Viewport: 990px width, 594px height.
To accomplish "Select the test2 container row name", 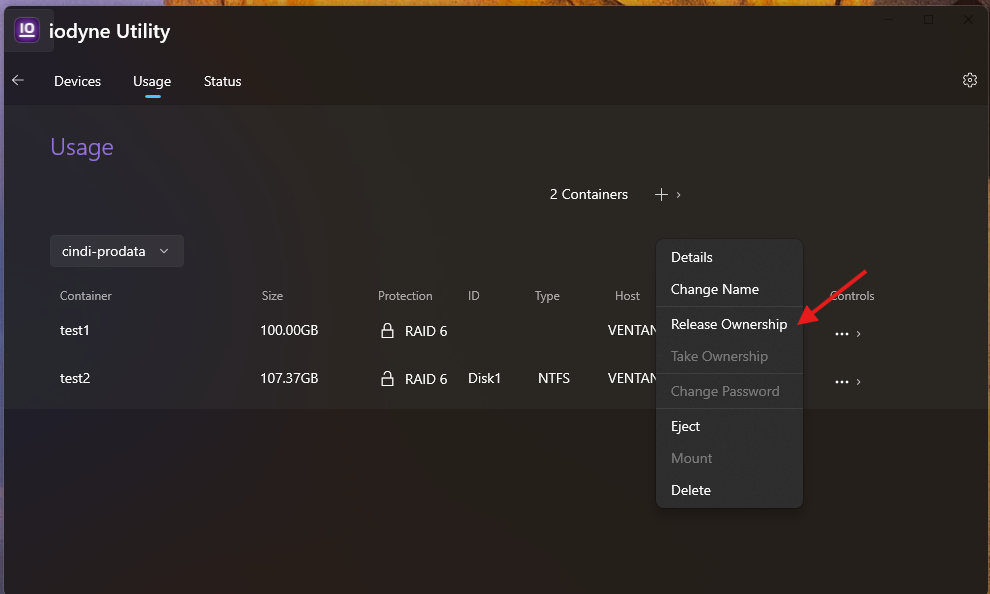I will pos(75,379).
